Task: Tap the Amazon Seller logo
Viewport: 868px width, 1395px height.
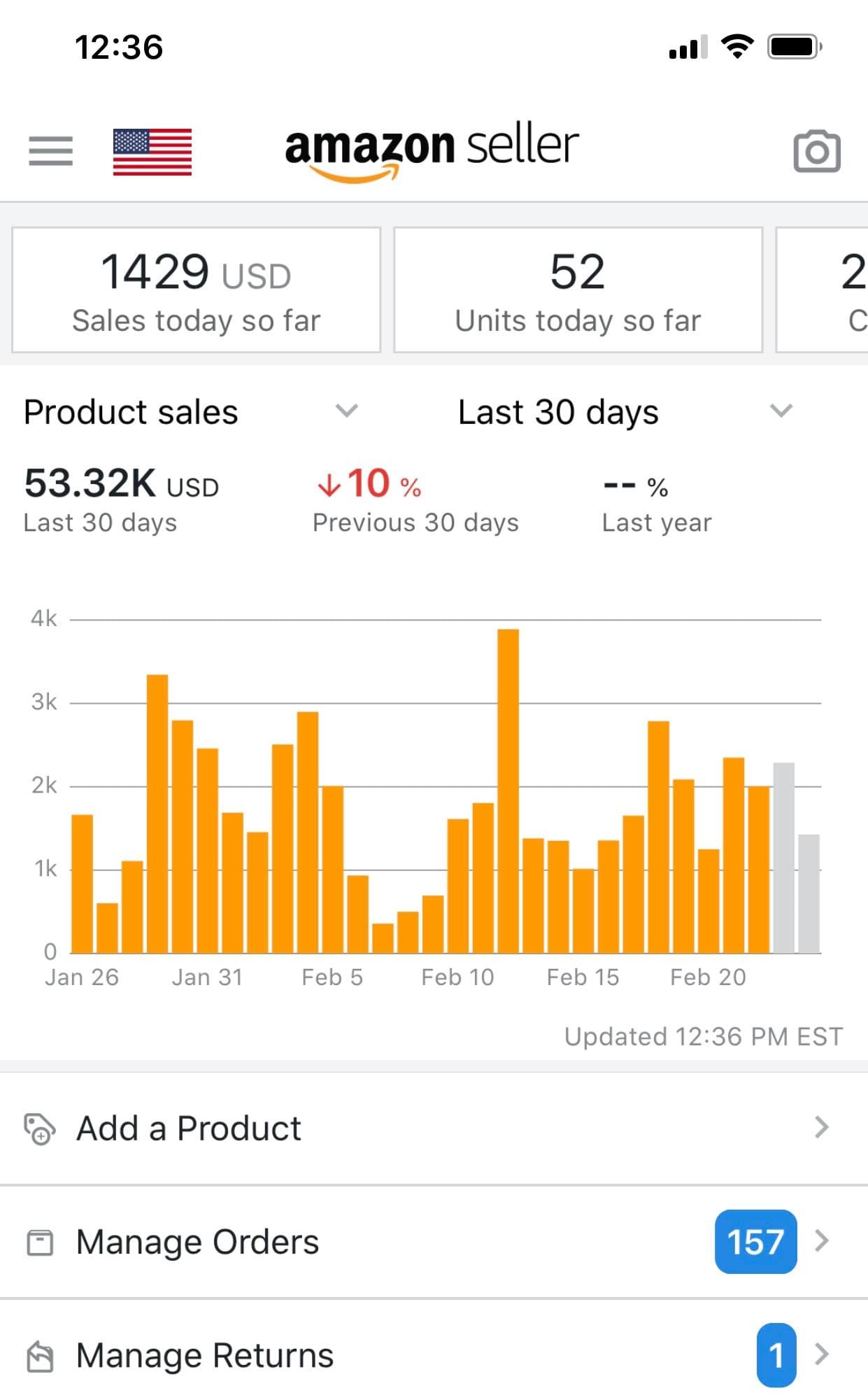Action: [x=432, y=150]
